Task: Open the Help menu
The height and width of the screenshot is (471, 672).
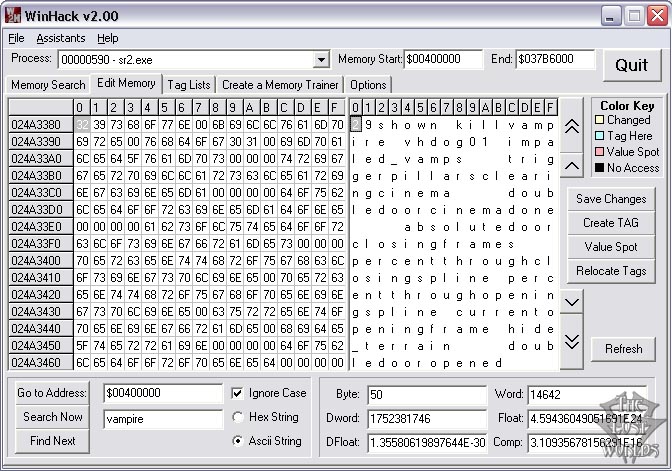Action: pyautogui.click(x=108, y=38)
